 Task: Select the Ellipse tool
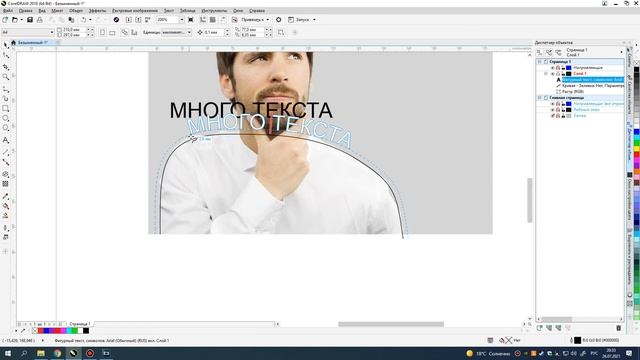(x=5, y=118)
